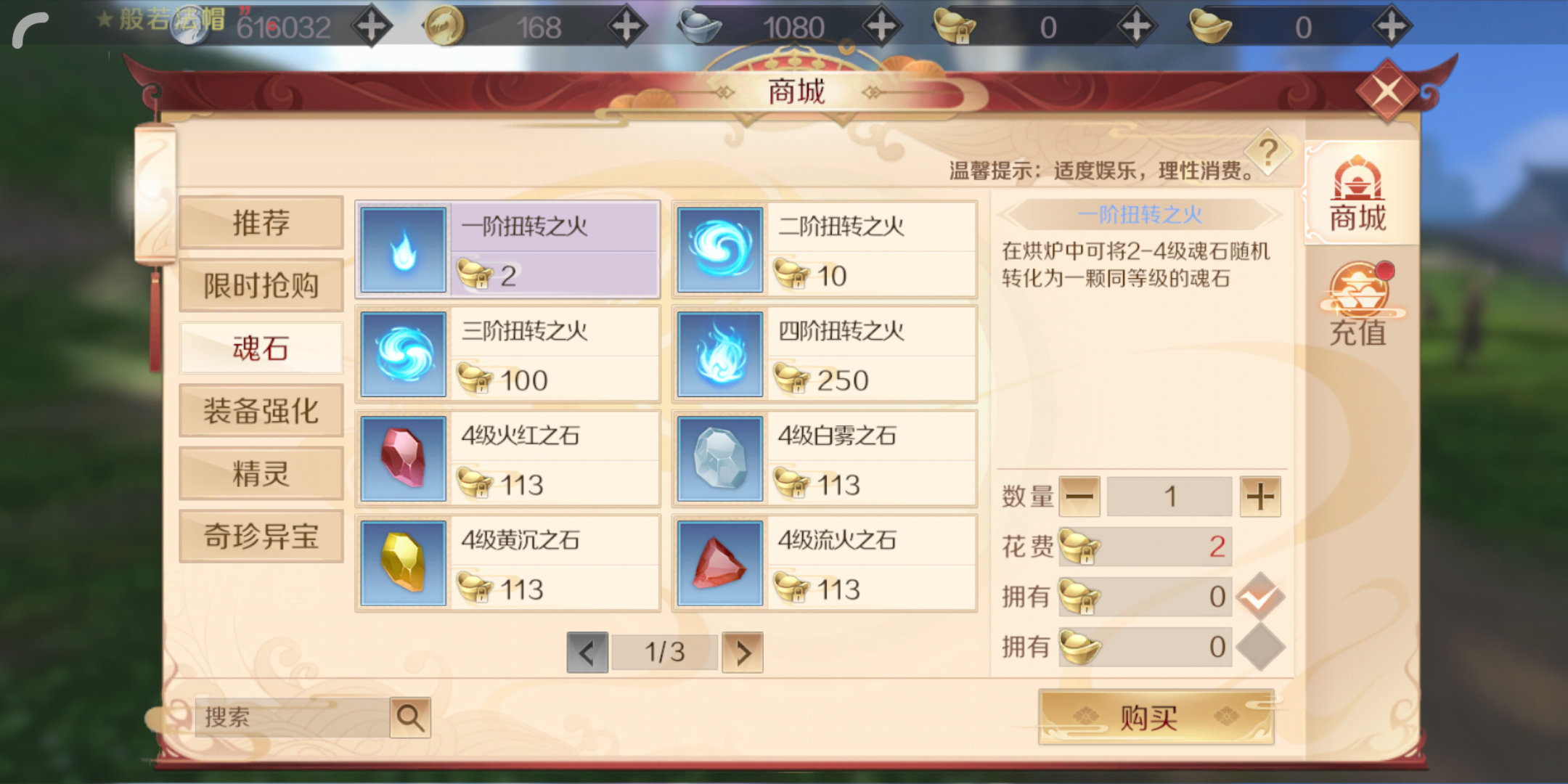
Task: Increase quantity with the plus stepper
Action: coord(1260,497)
